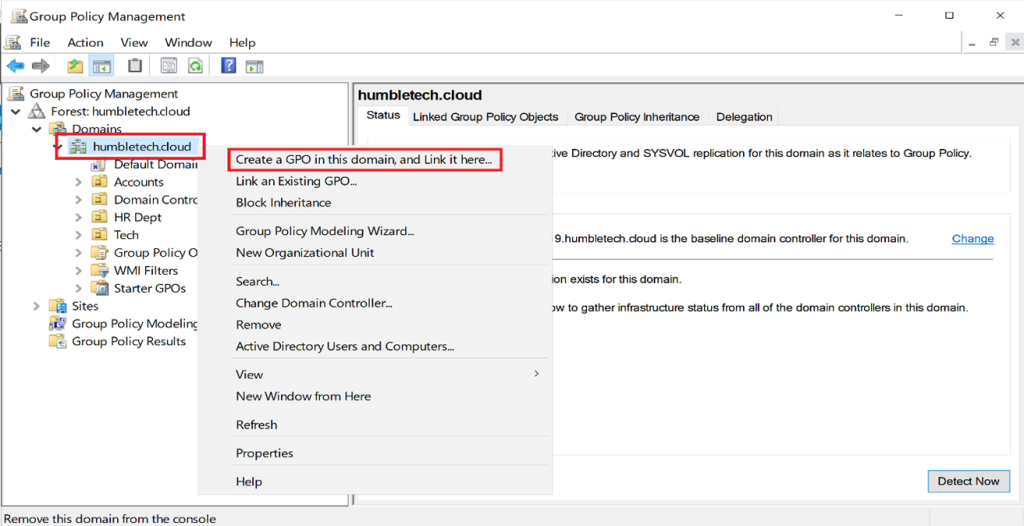
Task: Click the Refresh toolbar icon
Action: [196, 66]
